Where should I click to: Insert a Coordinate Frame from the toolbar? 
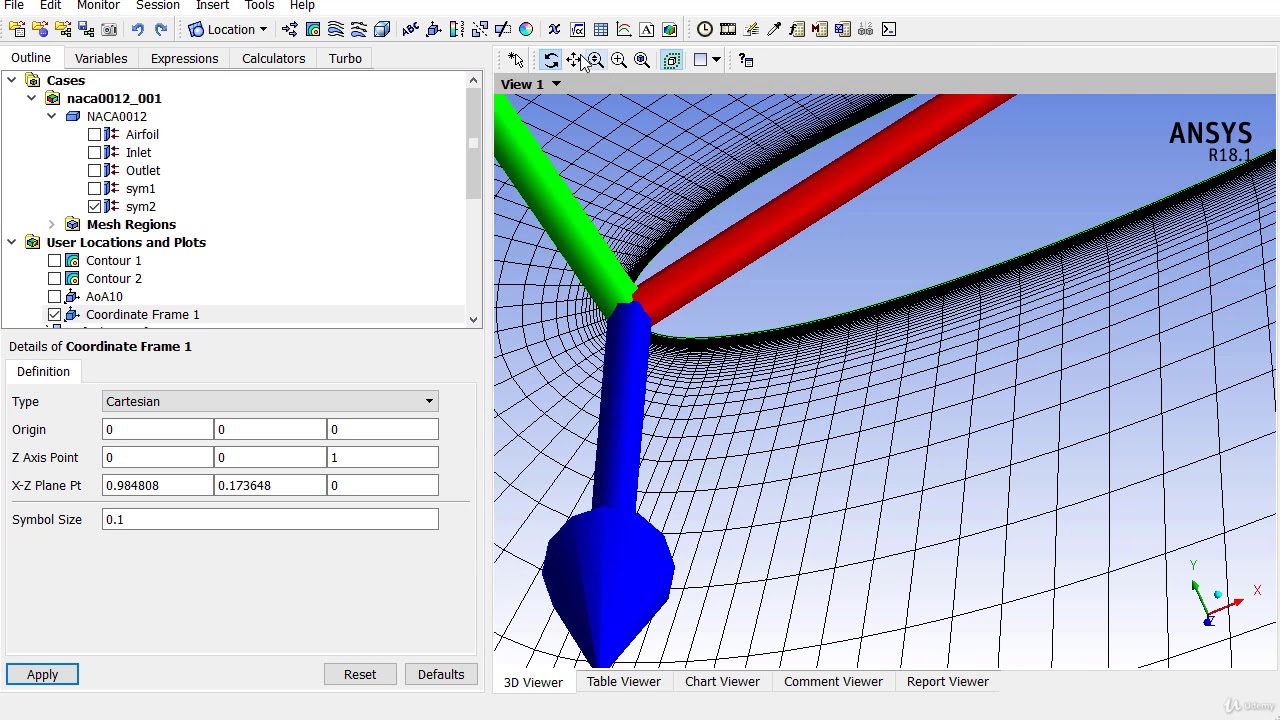(433, 29)
